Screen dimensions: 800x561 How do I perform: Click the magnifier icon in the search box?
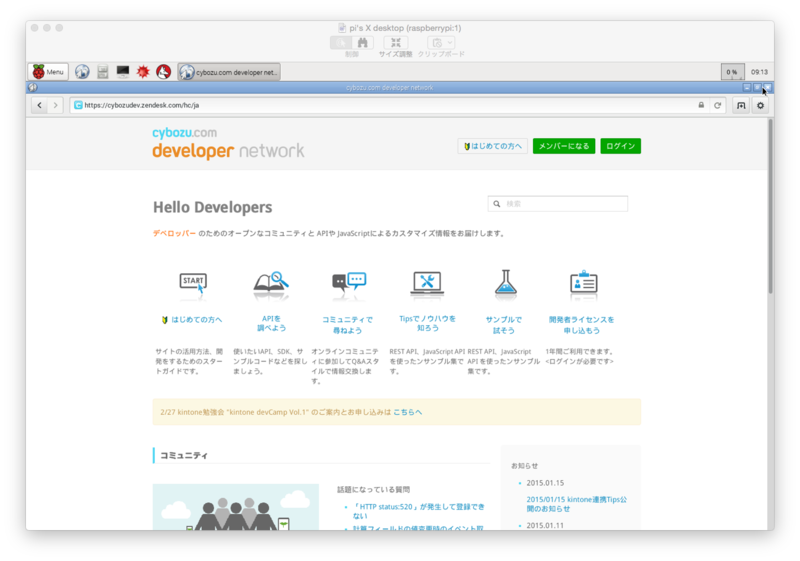pyautogui.click(x=496, y=203)
